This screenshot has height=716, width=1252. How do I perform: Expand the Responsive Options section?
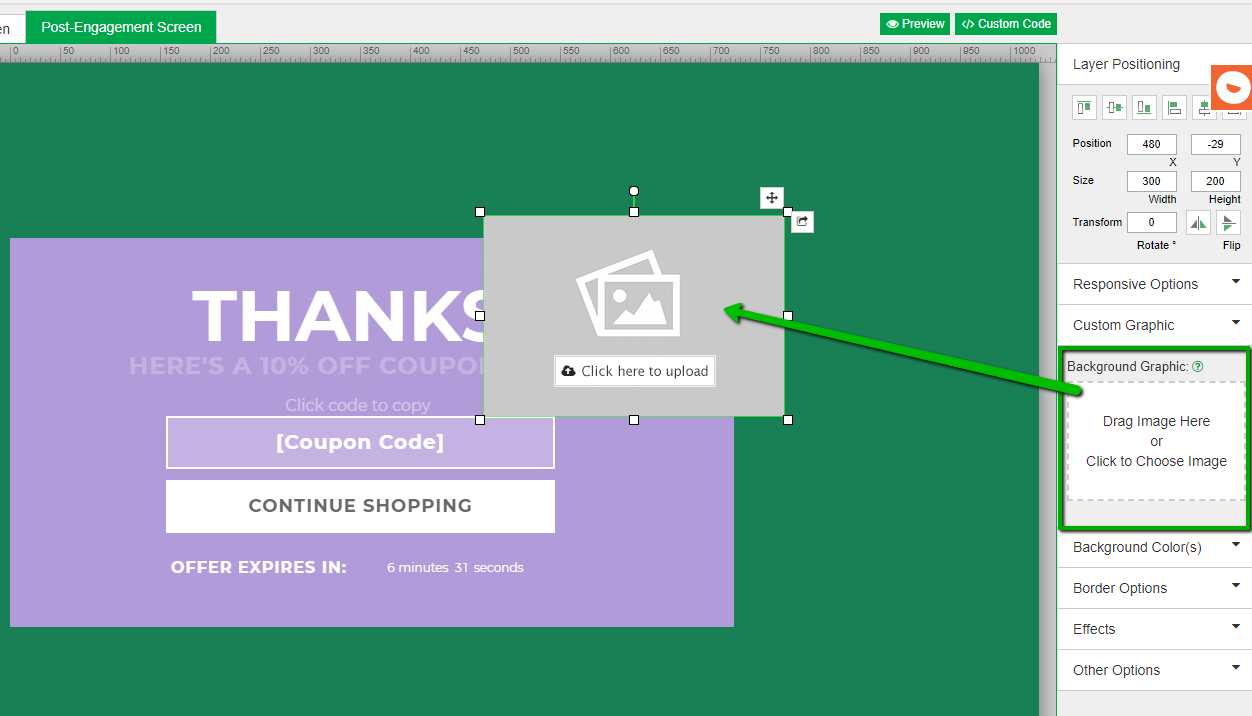pos(1154,284)
